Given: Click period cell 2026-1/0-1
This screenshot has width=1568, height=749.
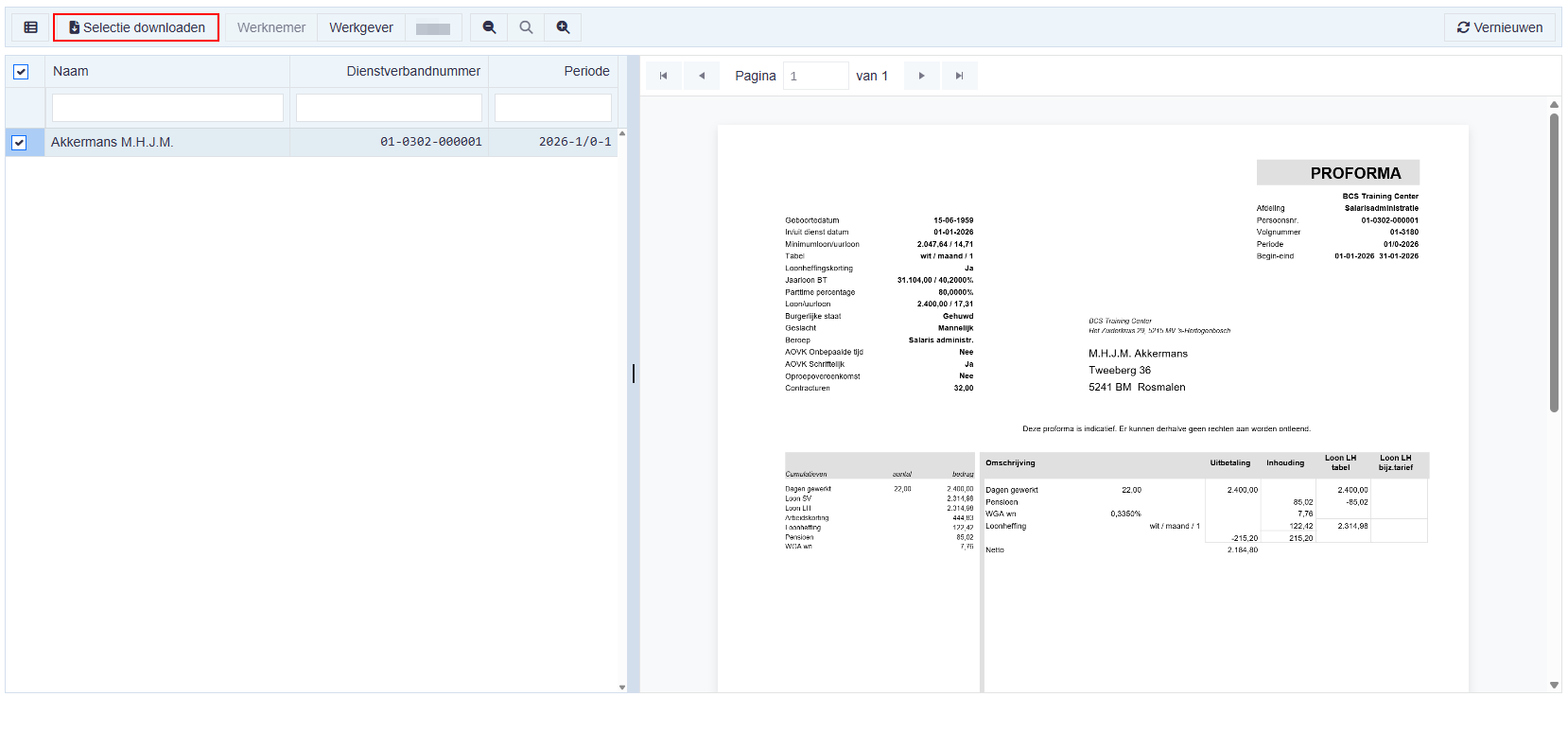Looking at the screenshot, I should click(553, 142).
